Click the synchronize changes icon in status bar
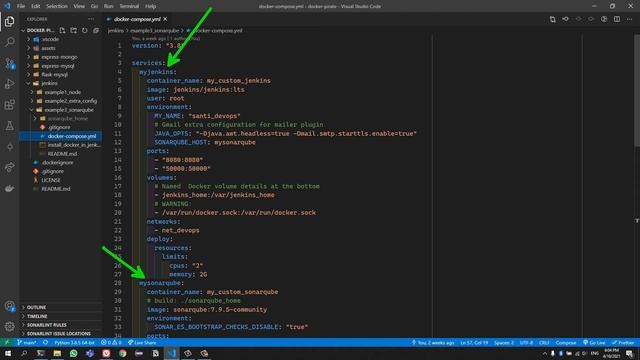This screenshot has width=640, height=360. point(45,342)
